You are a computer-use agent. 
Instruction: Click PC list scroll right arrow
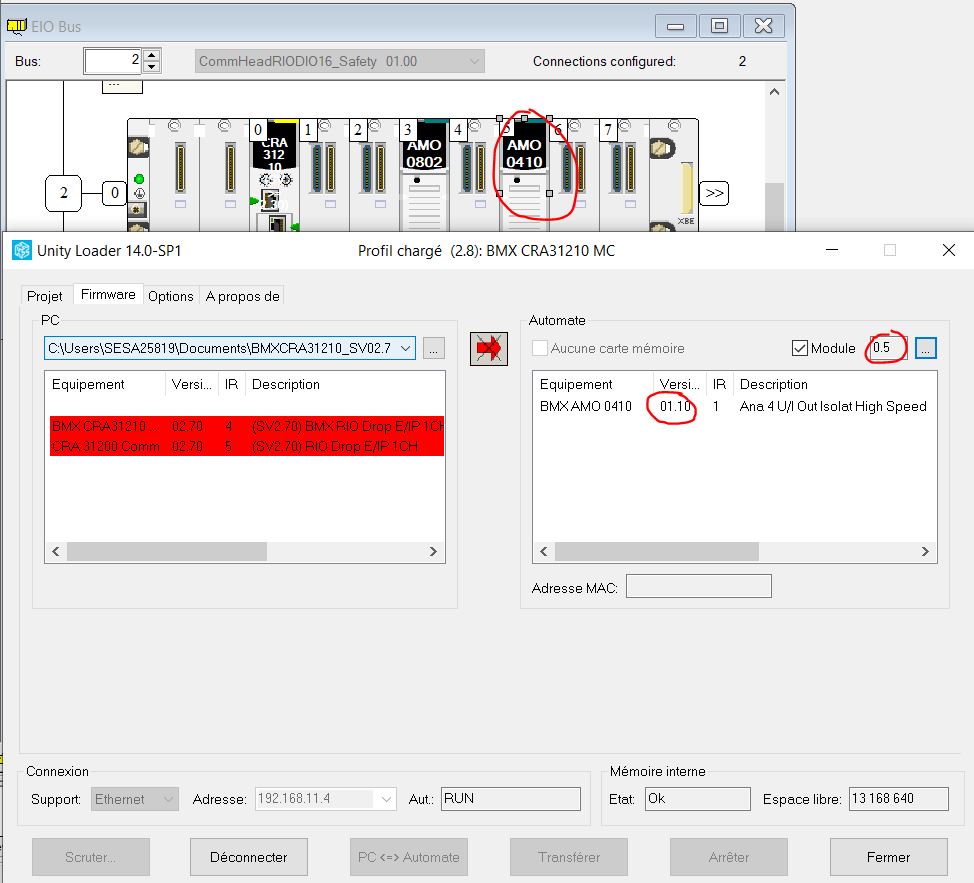coord(434,551)
